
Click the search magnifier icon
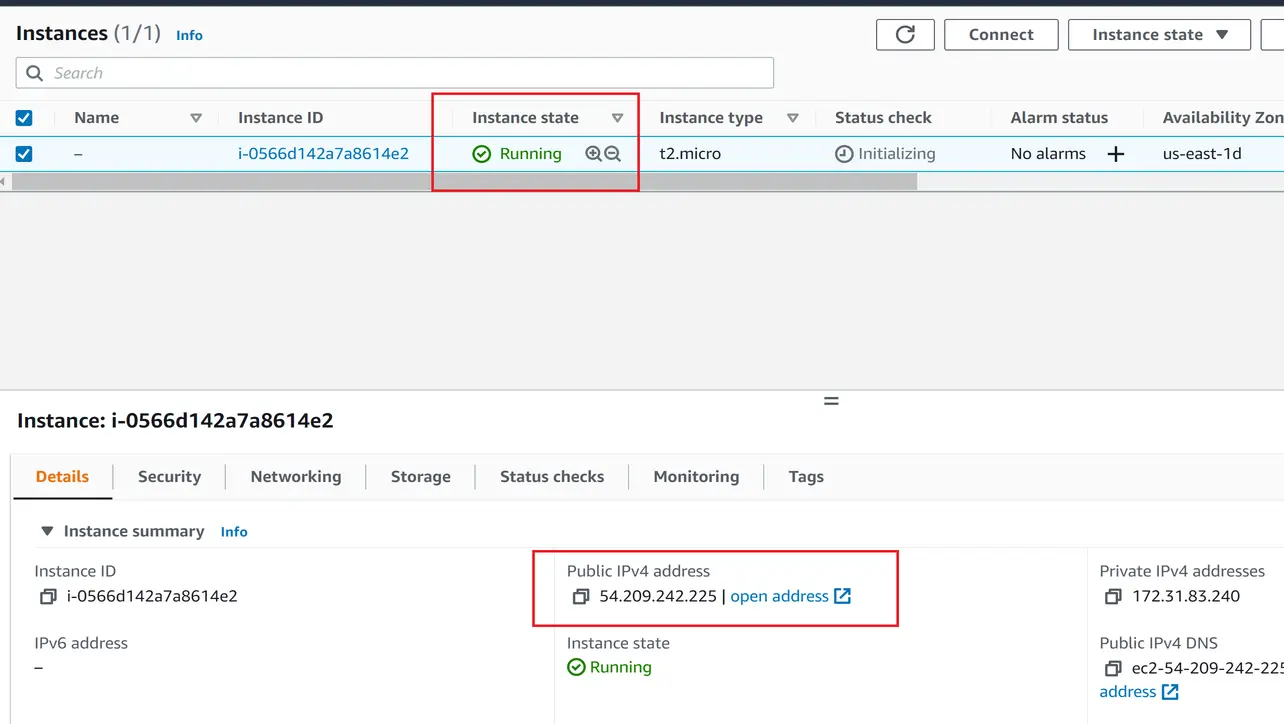point(35,73)
